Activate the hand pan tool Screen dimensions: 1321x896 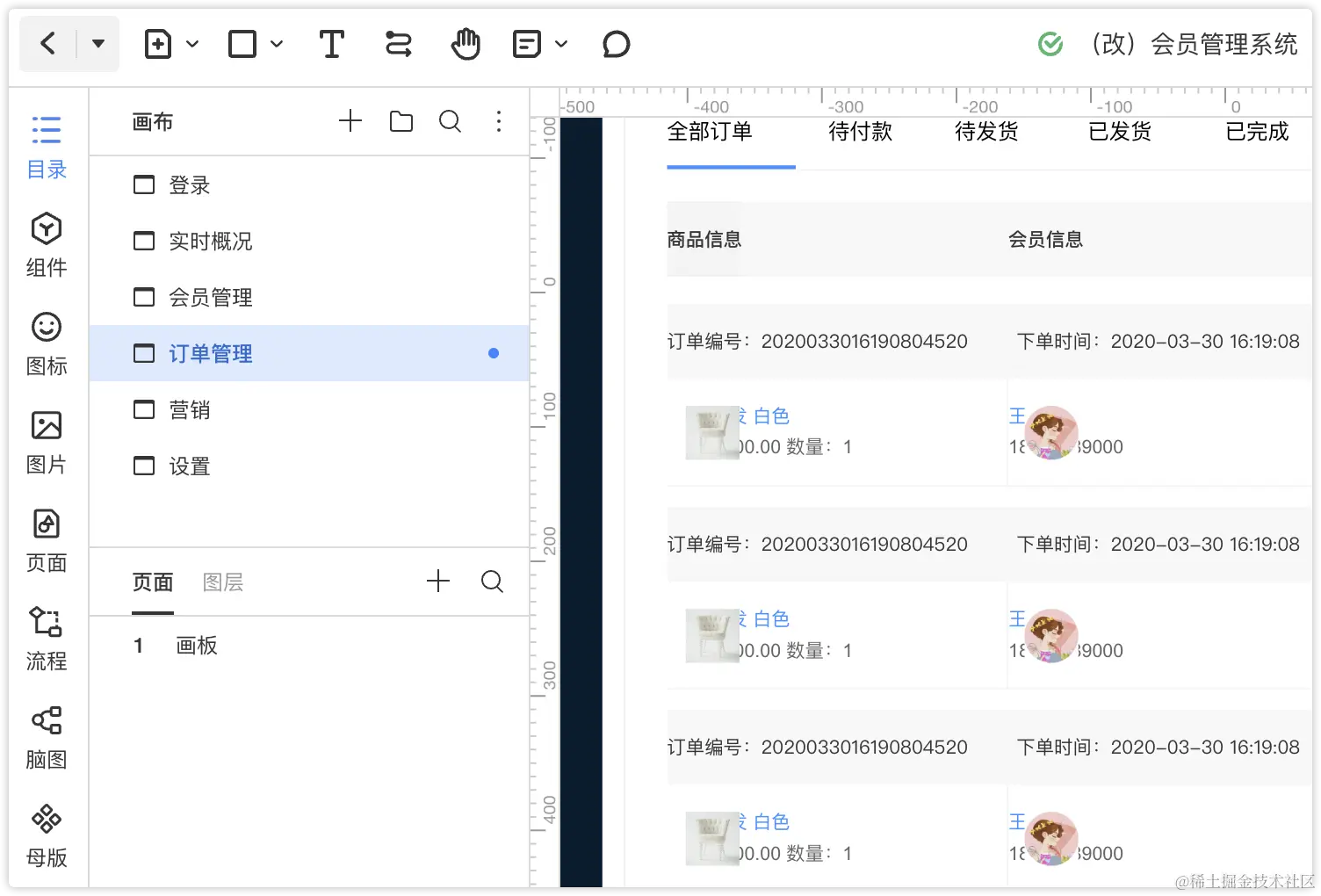pos(466,44)
